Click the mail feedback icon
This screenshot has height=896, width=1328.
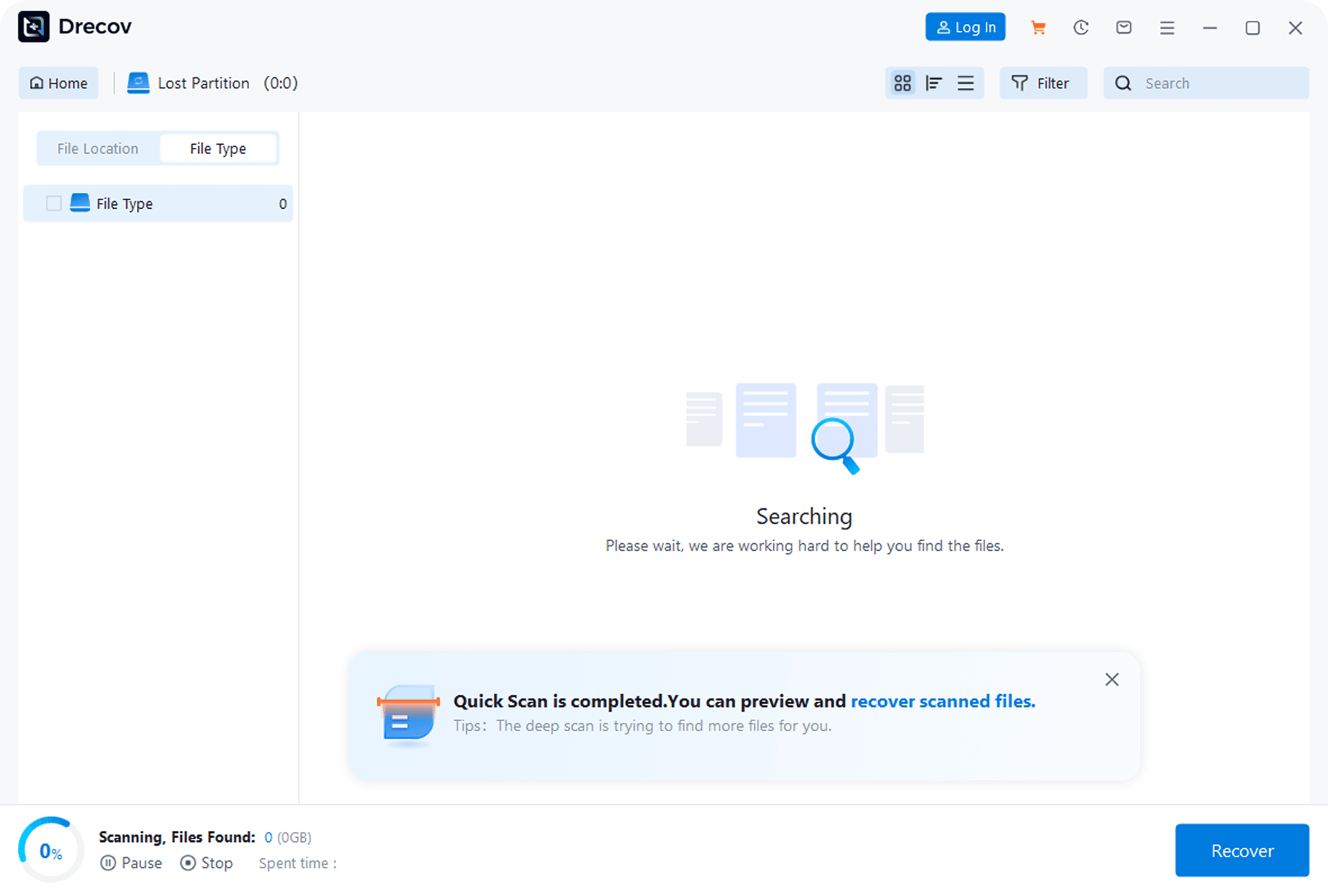coord(1124,28)
